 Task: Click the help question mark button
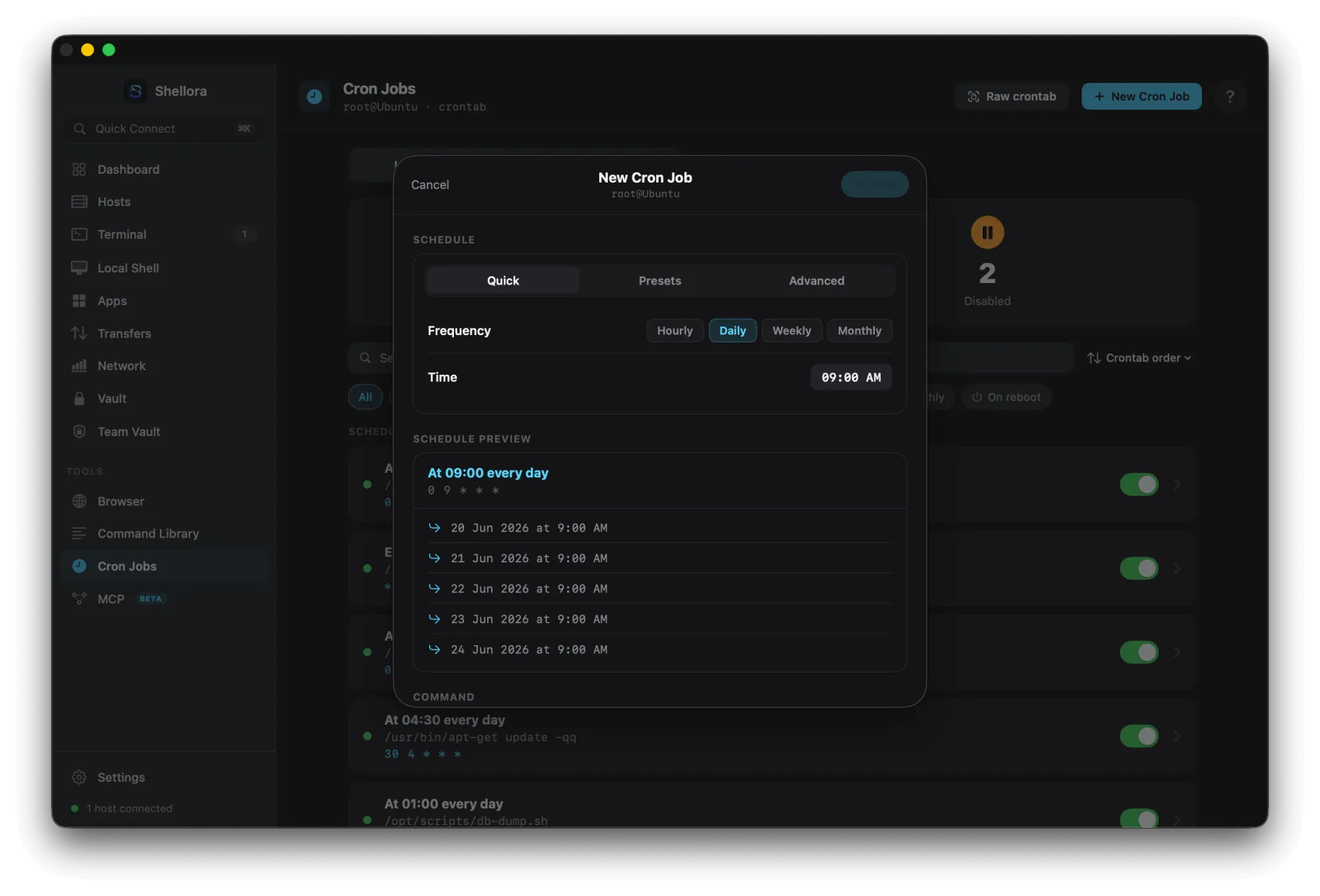click(x=1231, y=96)
